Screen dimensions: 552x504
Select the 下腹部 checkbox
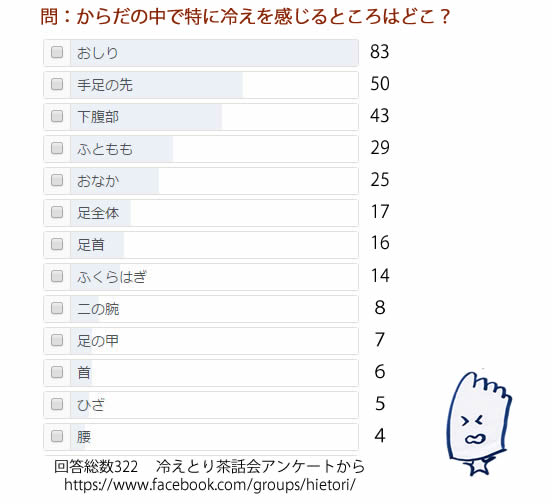[57, 116]
